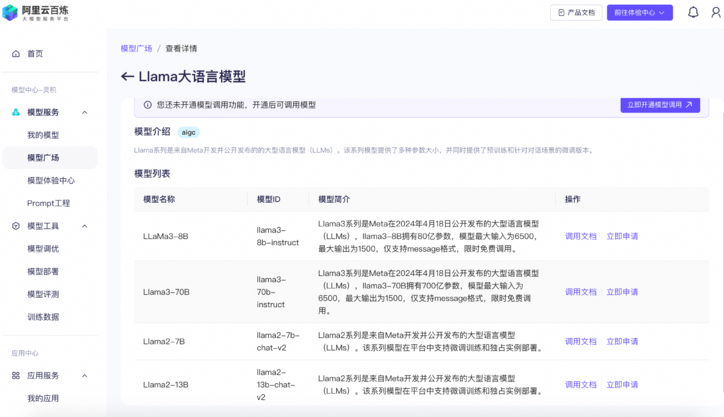The image size is (724, 417).
Task: Collapse the 模型工具 section chevron
Action: (84, 226)
